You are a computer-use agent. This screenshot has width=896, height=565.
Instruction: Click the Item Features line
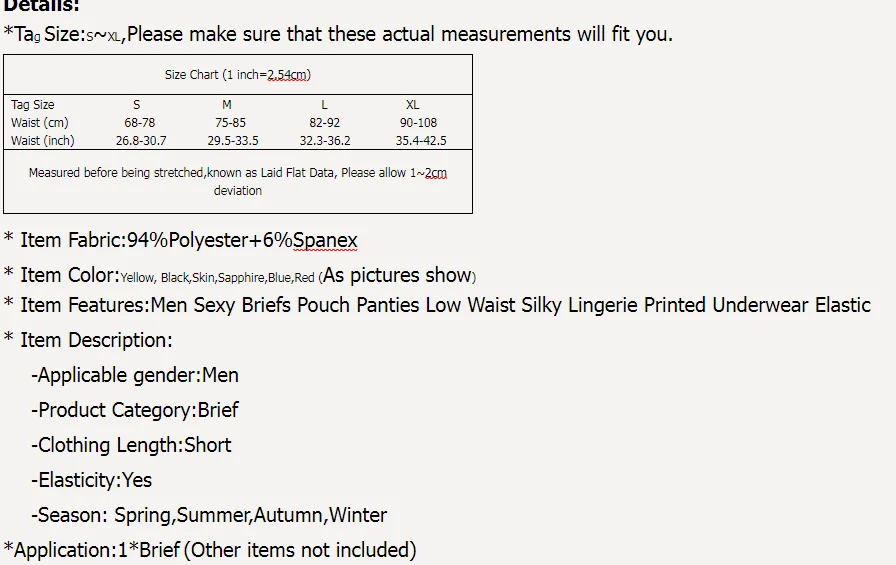[437, 305]
